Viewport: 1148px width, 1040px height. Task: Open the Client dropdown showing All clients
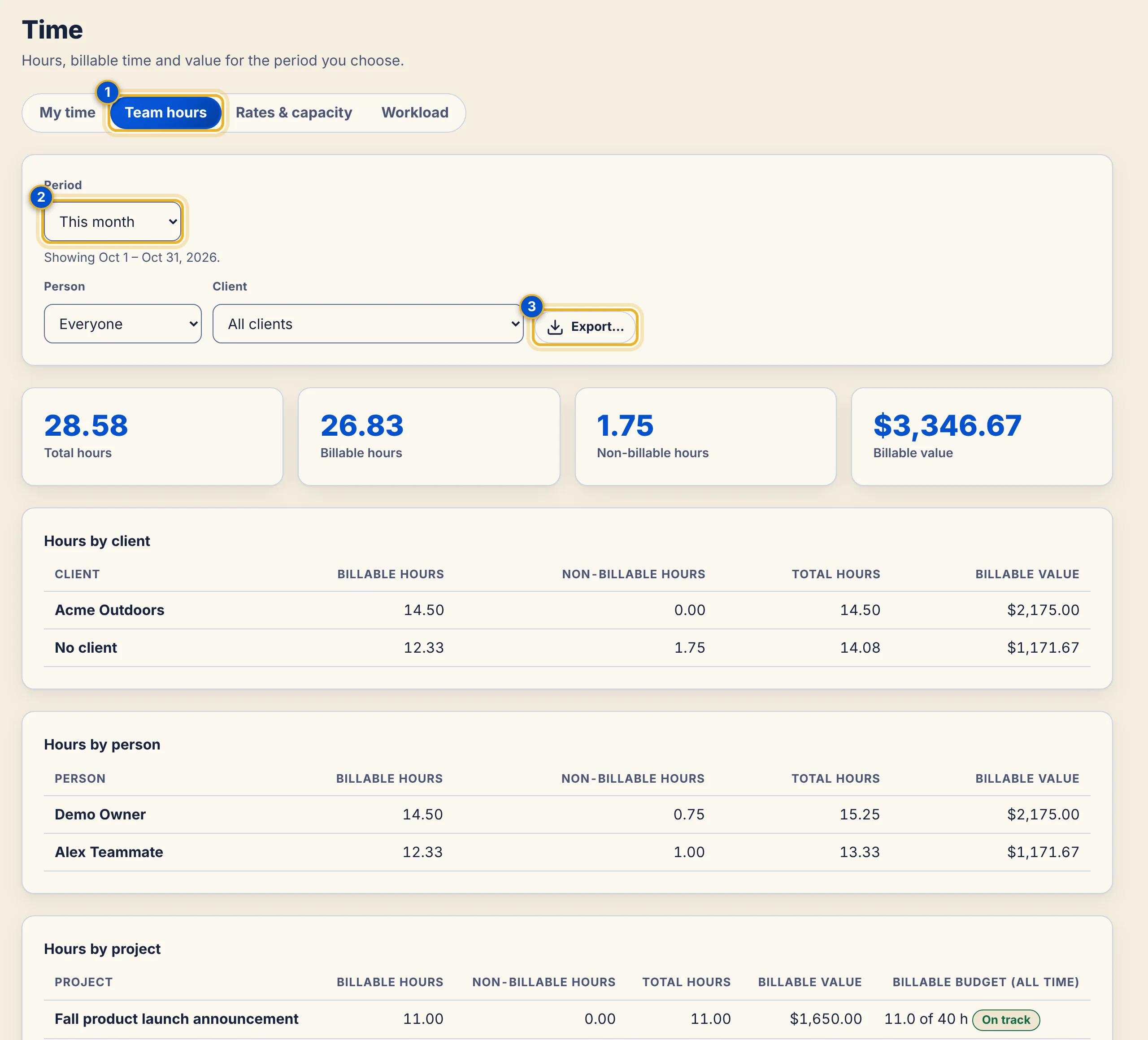point(368,324)
